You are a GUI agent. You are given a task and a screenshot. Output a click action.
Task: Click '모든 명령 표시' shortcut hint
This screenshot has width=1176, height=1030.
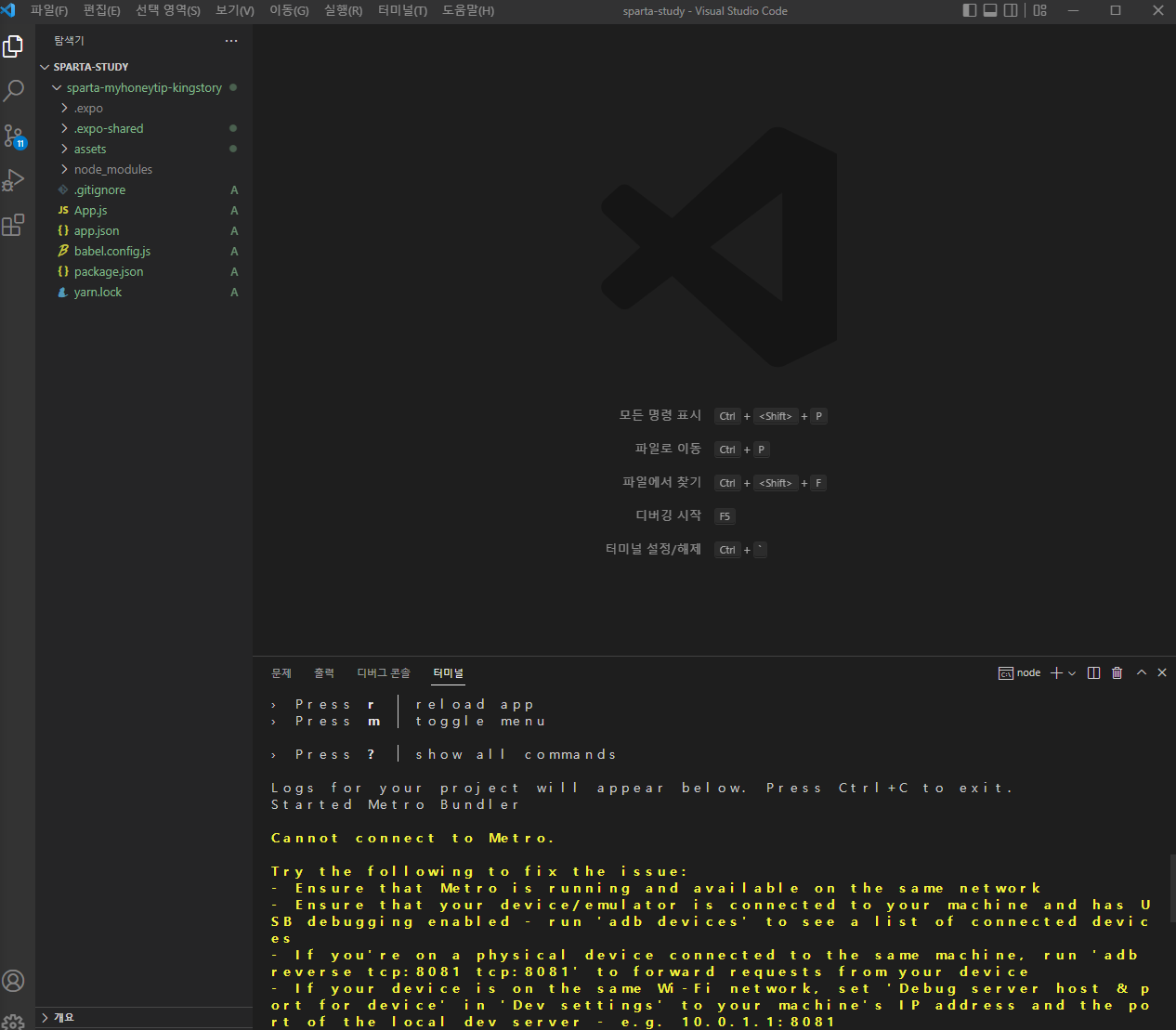(660, 415)
